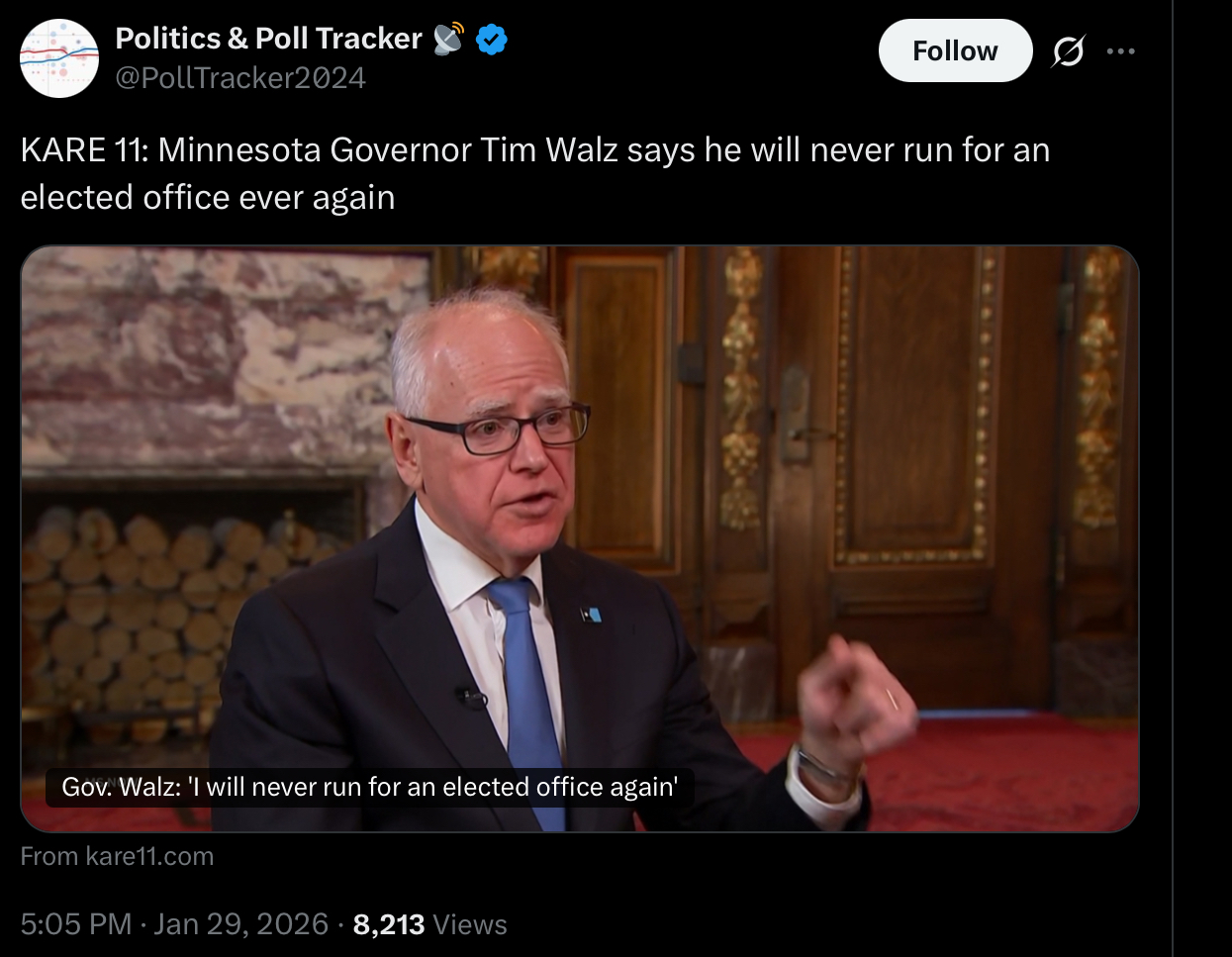
Task: Click the tweet text about Tim Walz
Action: tap(535, 173)
